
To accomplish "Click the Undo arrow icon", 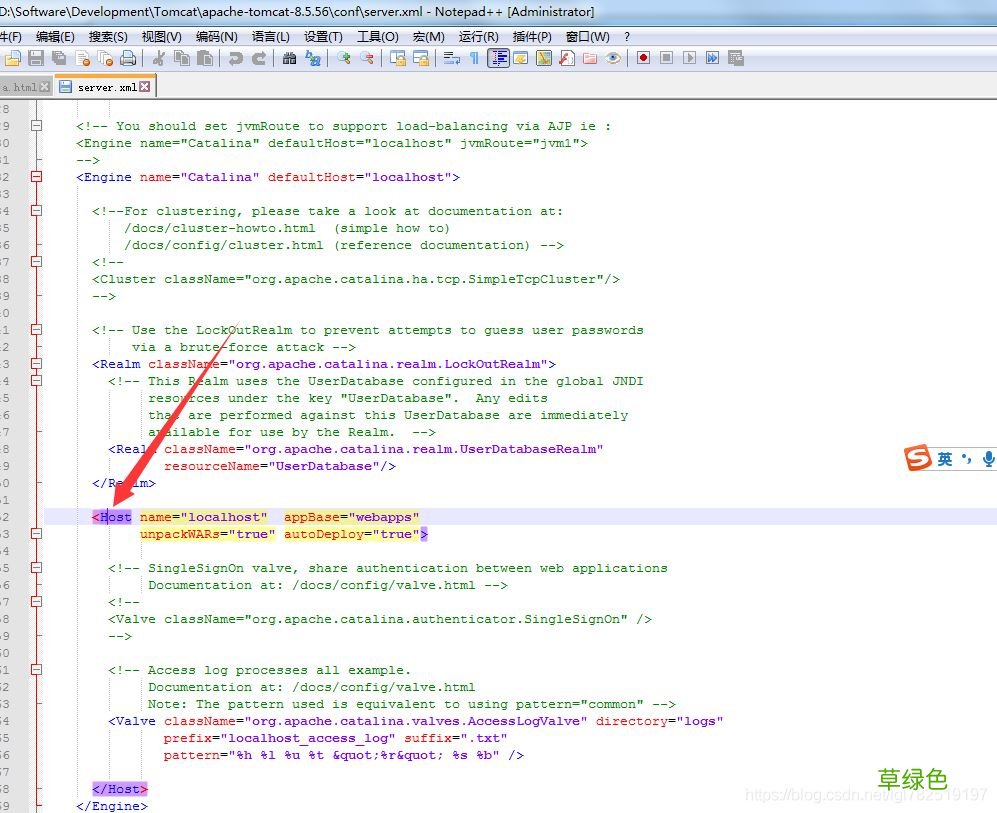I will tap(235, 58).
